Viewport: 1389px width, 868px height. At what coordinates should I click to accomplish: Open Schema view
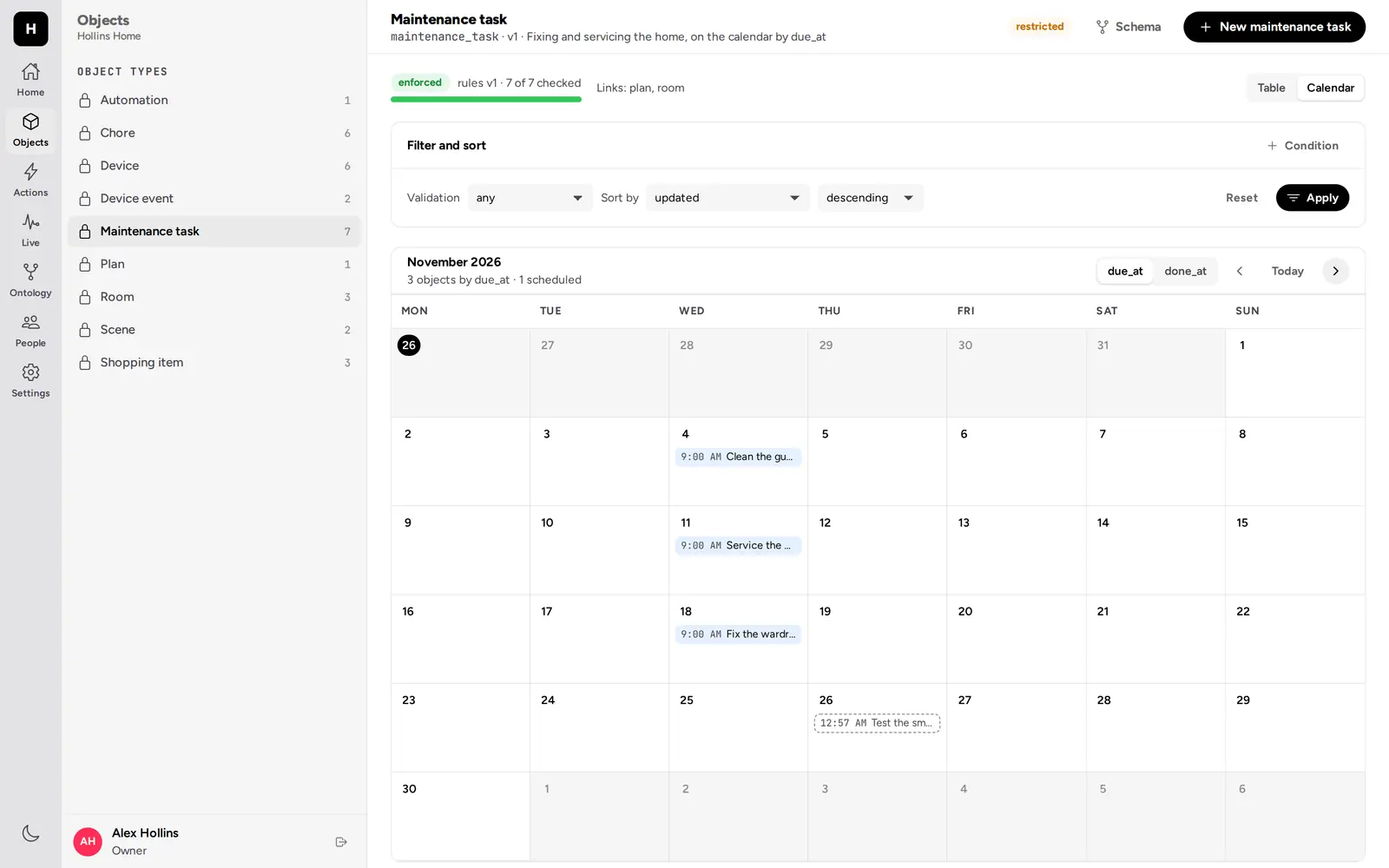tap(1128, 27)
